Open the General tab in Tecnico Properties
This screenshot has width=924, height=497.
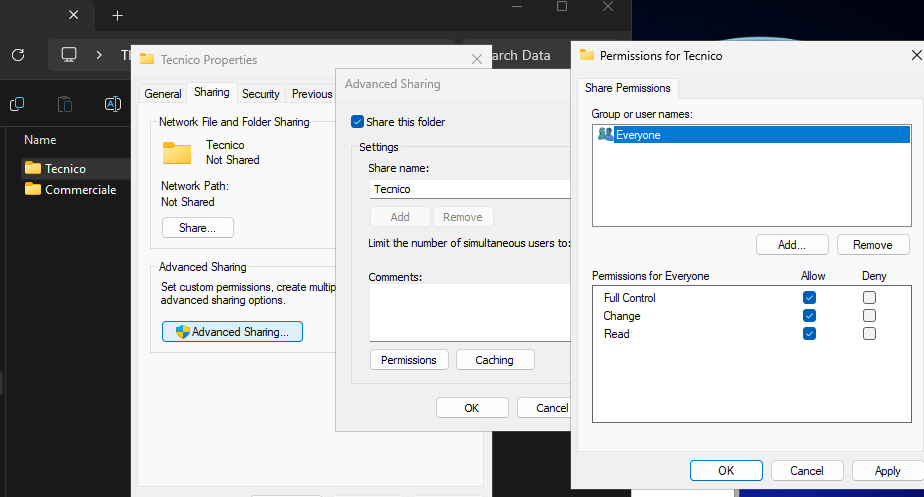[162, 94]
